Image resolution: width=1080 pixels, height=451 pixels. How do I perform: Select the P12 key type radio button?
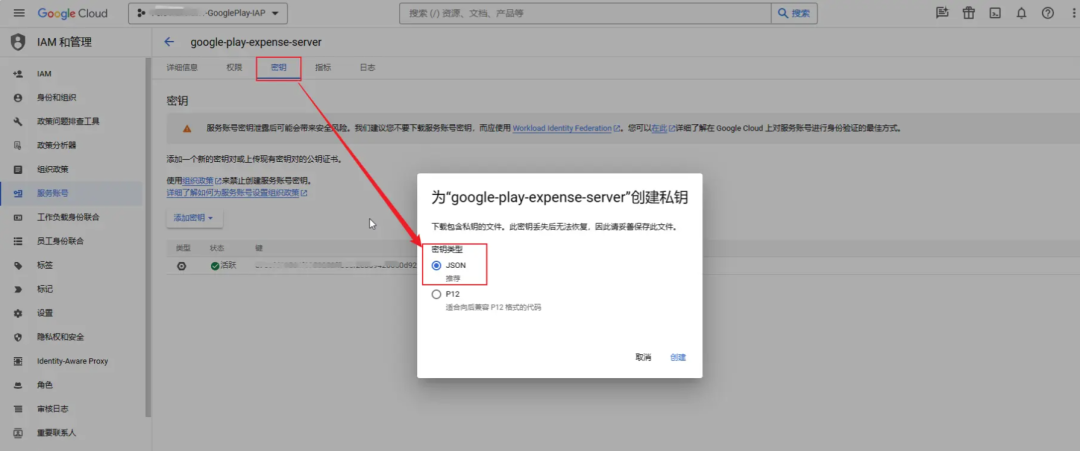click(x=436, y=294)
